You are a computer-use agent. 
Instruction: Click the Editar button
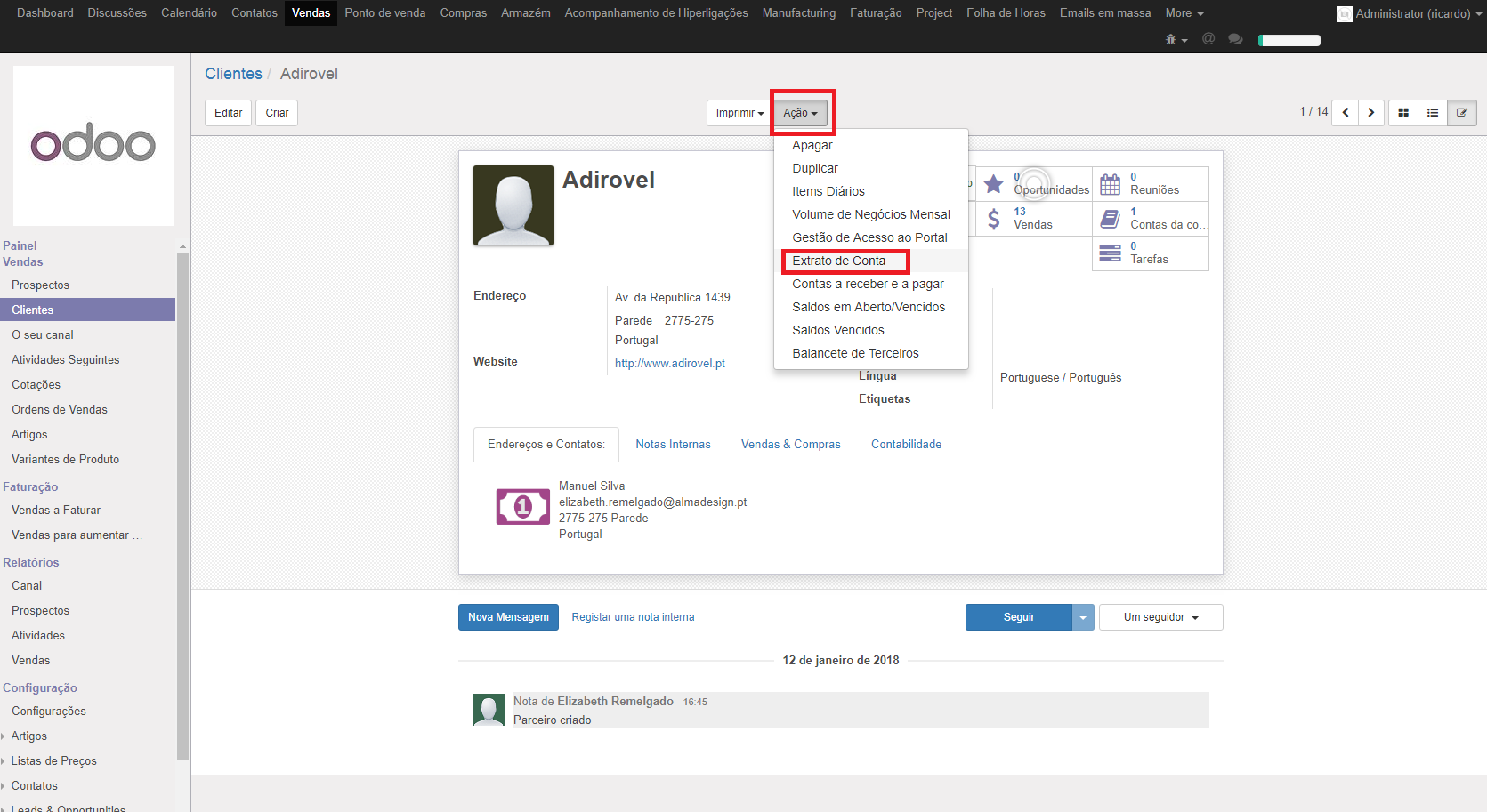pyautogui.click(x=228, y=113)
